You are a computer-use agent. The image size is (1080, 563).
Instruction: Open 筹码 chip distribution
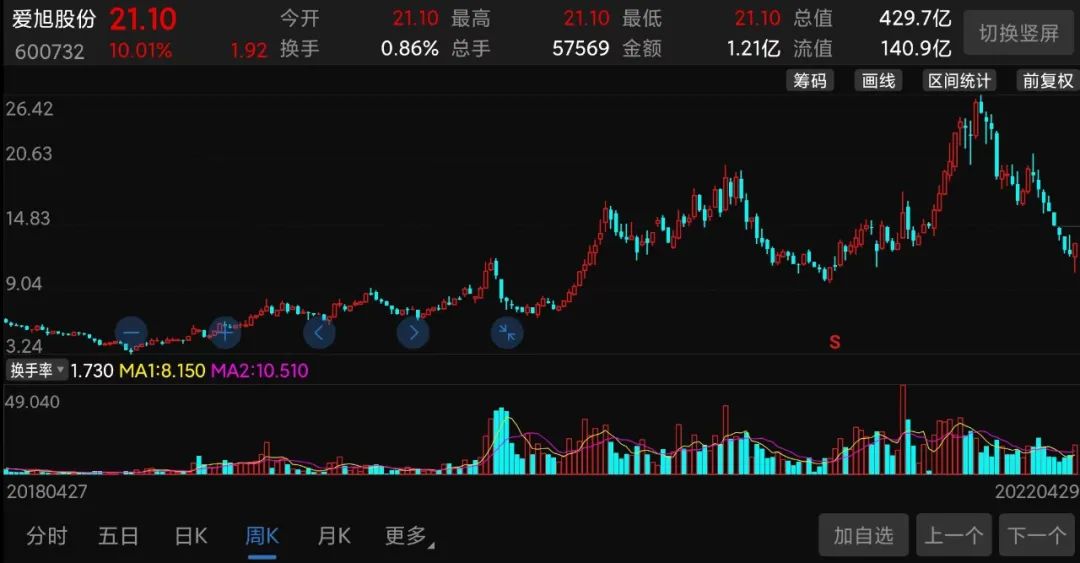coord(810,81)
